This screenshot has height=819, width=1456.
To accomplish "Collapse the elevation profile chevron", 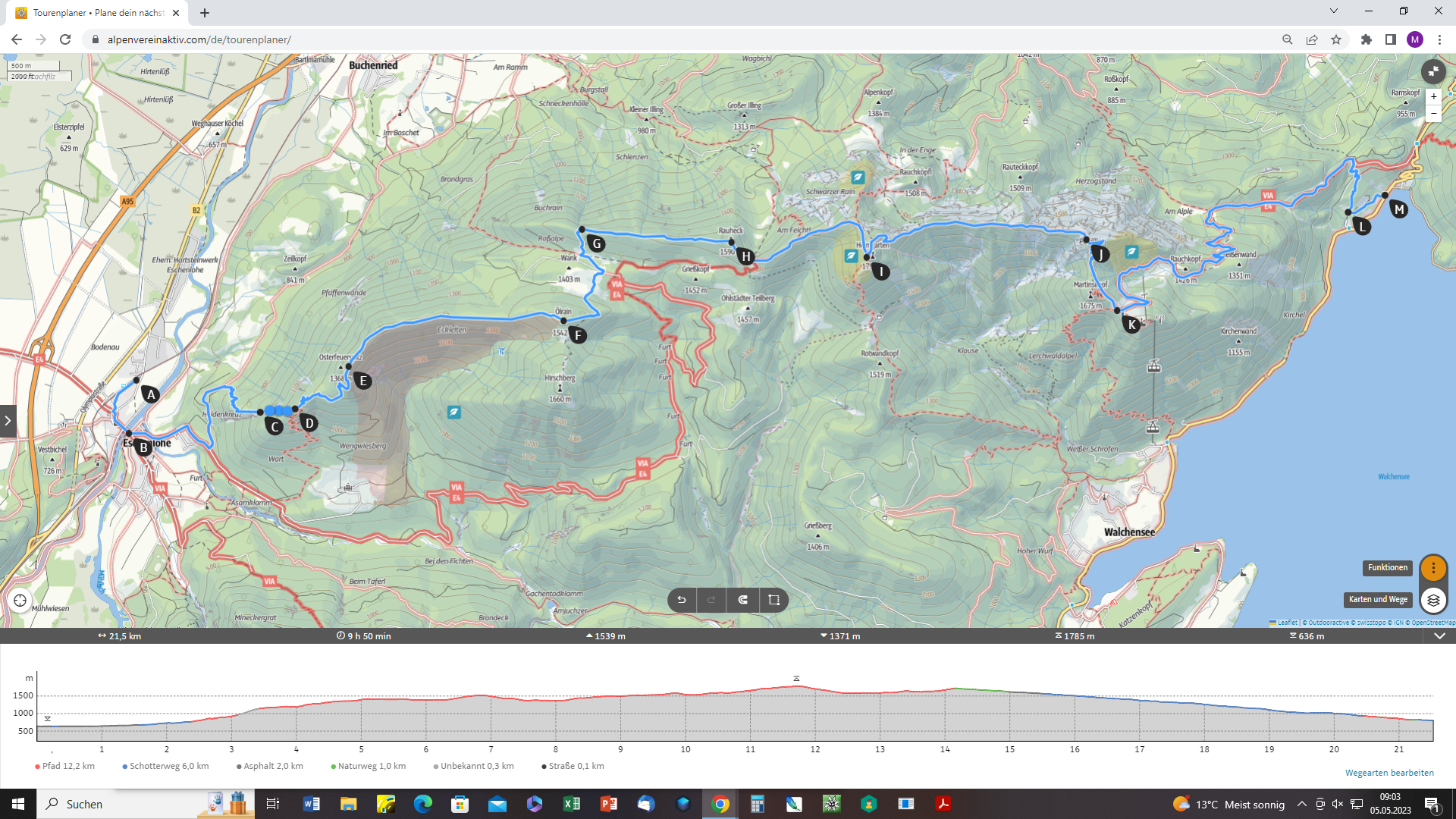I will (1439, 636).
